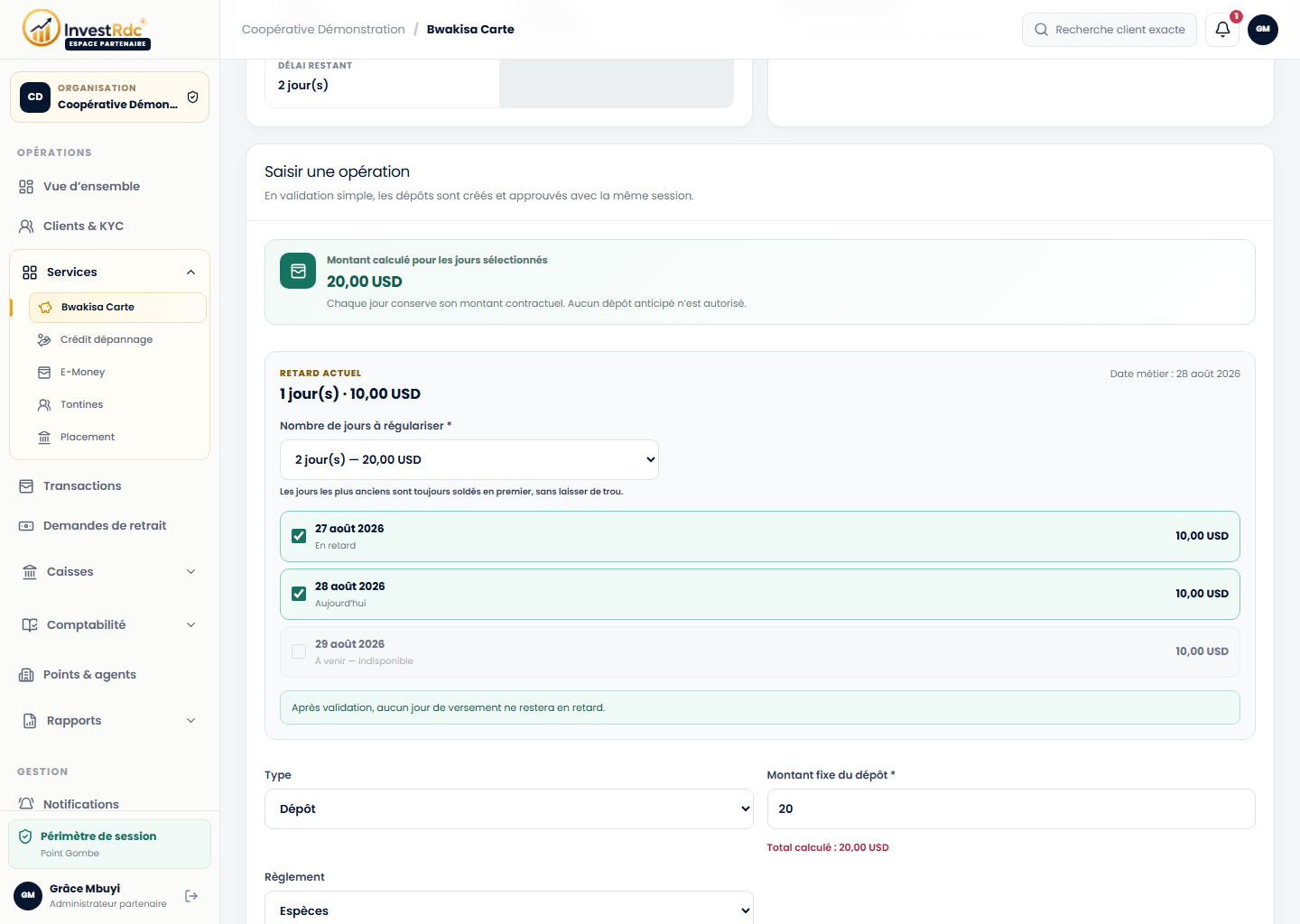Click the Périmètre de session Point Gombe card

[x=109, y=845]
